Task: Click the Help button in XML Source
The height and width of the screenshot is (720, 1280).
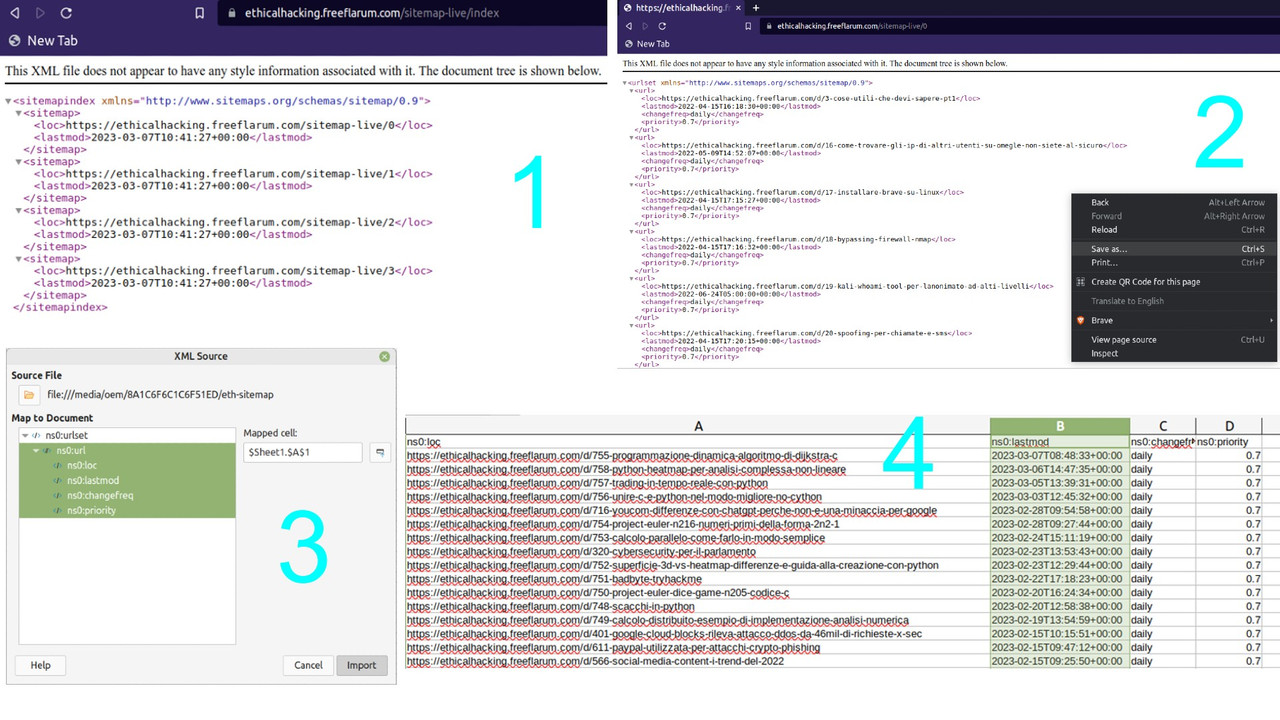Action: click(x=40, y=665)
